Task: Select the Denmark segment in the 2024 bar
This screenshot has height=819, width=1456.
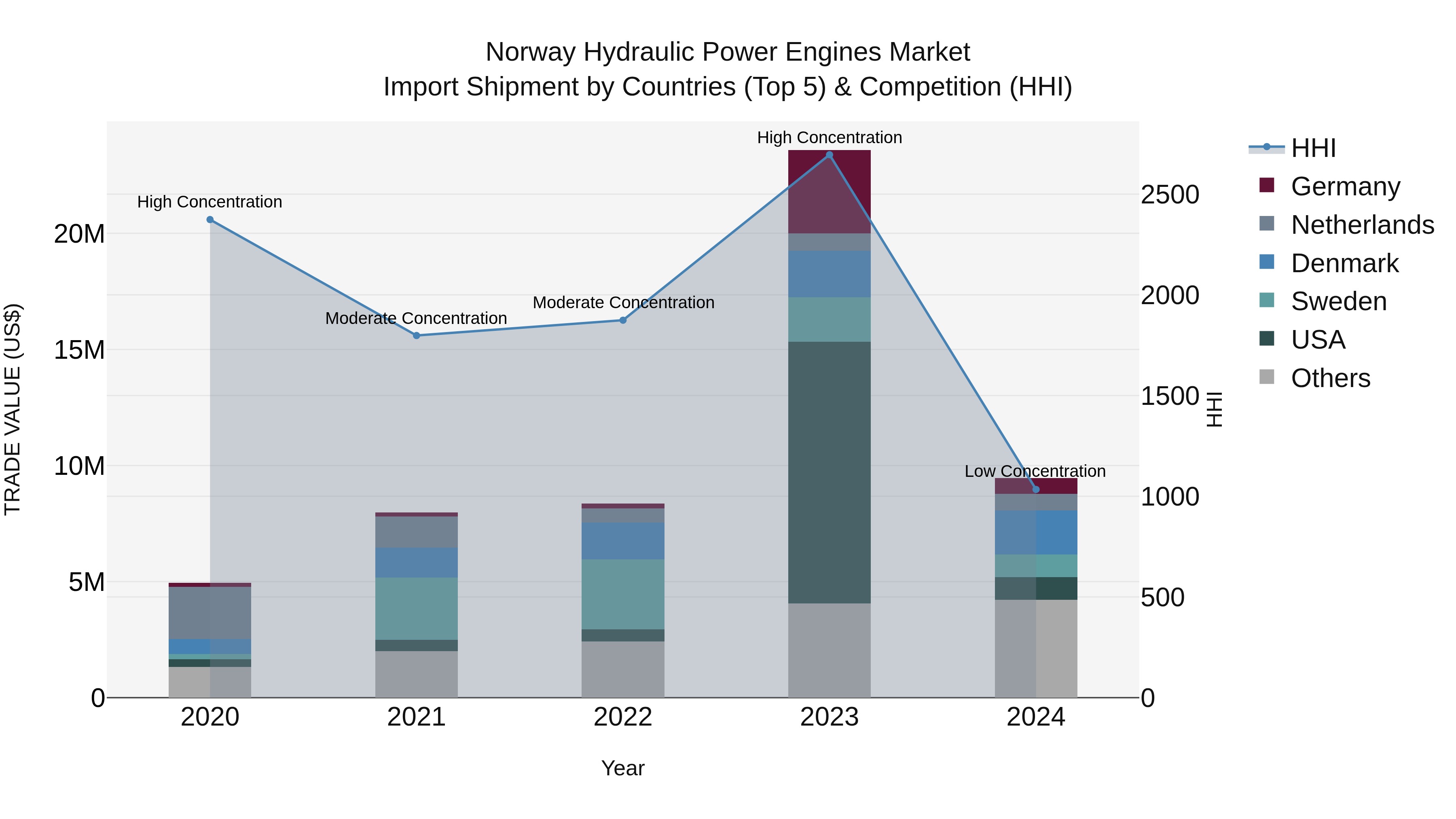Action: point(1036,532)
